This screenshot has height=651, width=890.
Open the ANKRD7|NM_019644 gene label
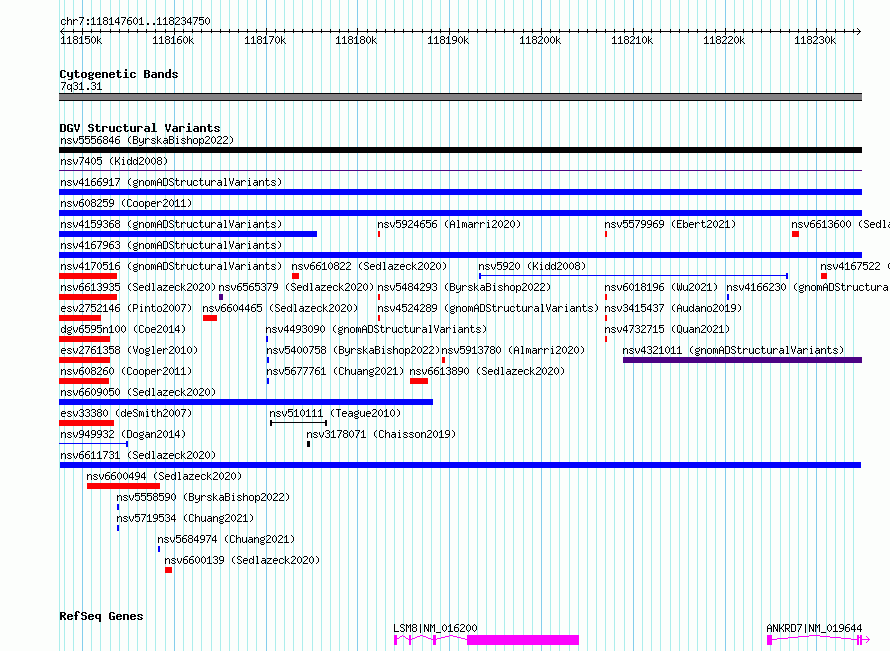coord(814,628)
